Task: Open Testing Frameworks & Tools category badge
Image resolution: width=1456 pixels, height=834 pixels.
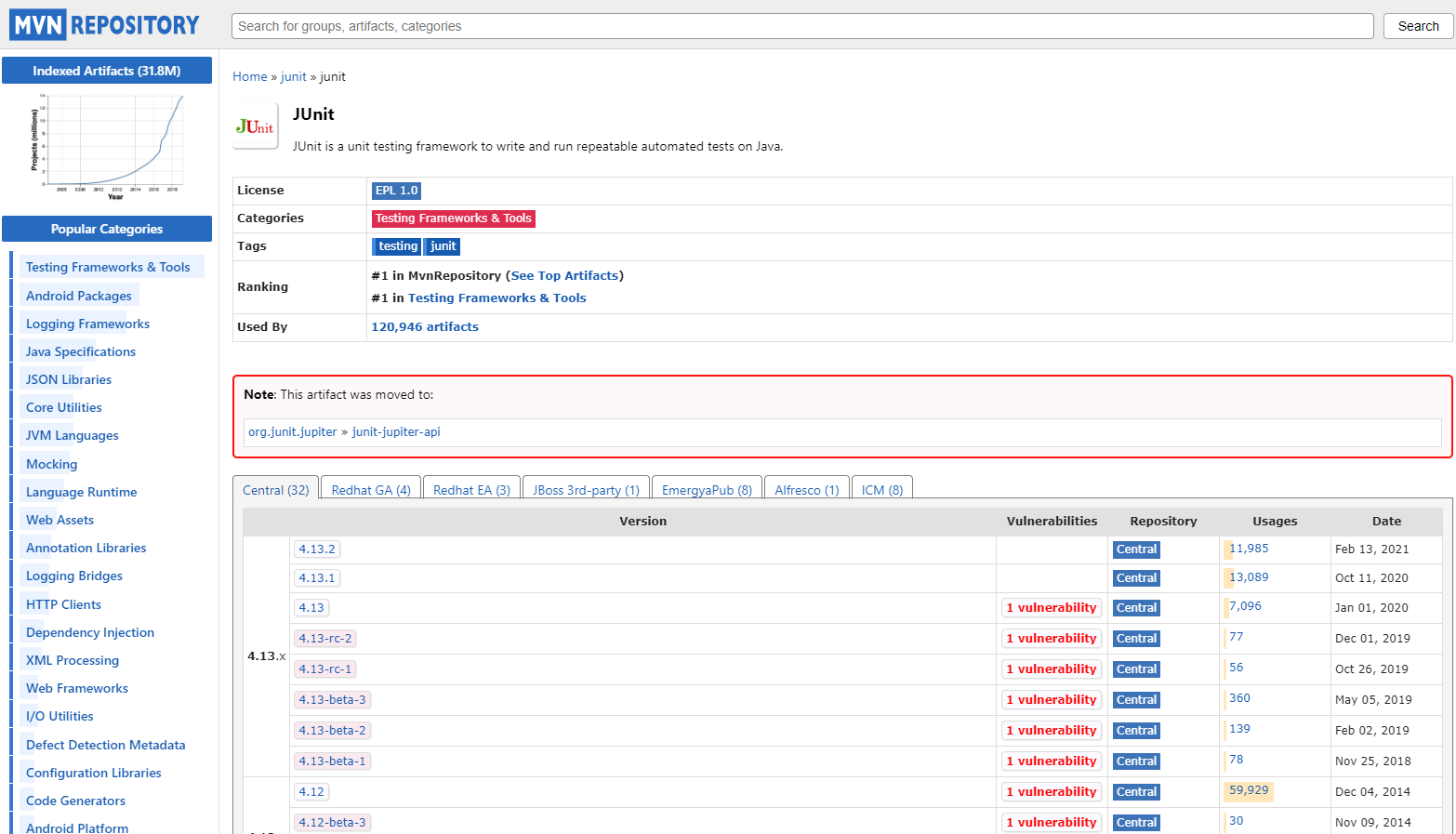Action: pyautogui.click(x=454, y=218)
